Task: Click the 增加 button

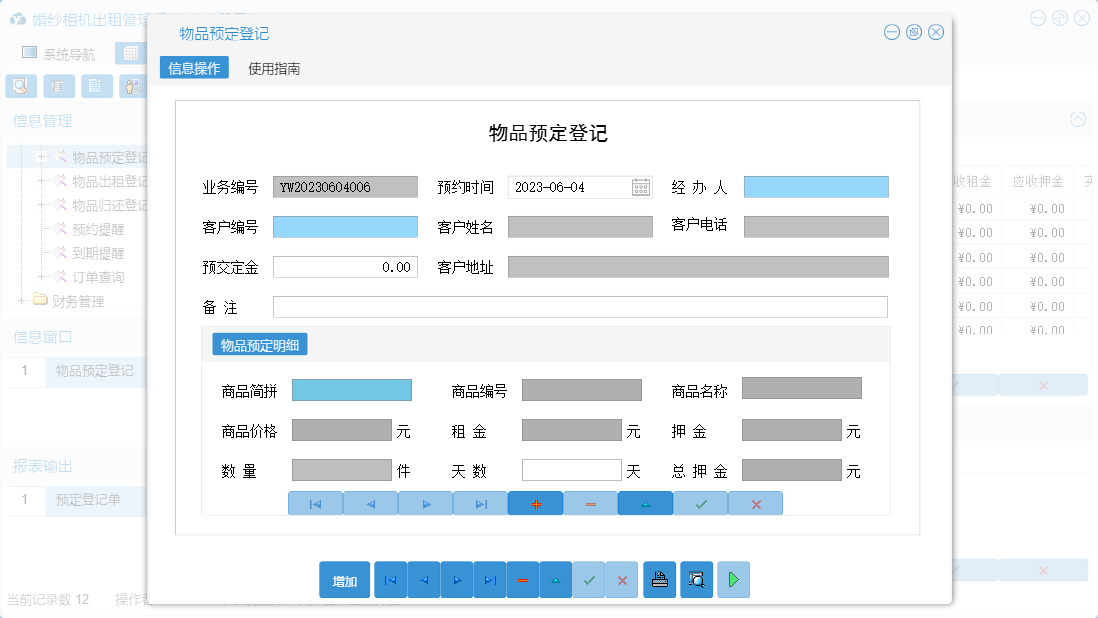Action: (344, 579)
